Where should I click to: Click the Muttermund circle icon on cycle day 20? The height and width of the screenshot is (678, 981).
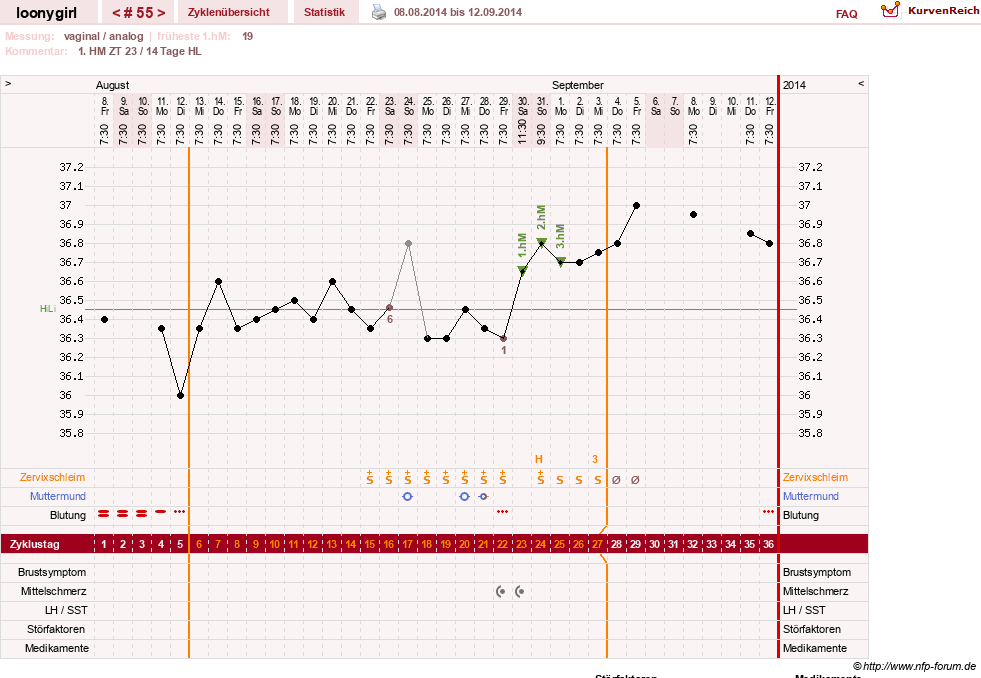(x=464, y=497)
